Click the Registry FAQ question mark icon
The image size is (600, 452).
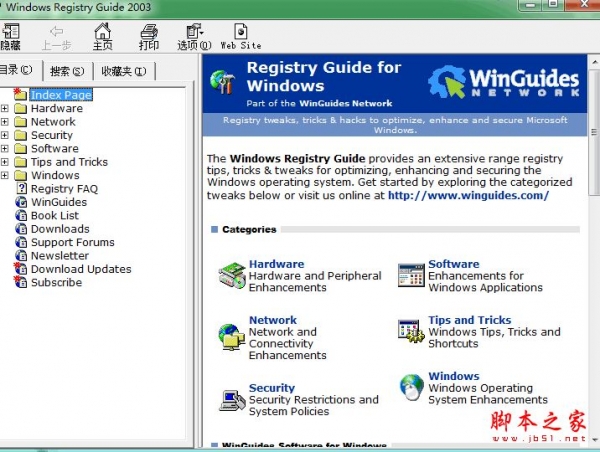(22, 188)
